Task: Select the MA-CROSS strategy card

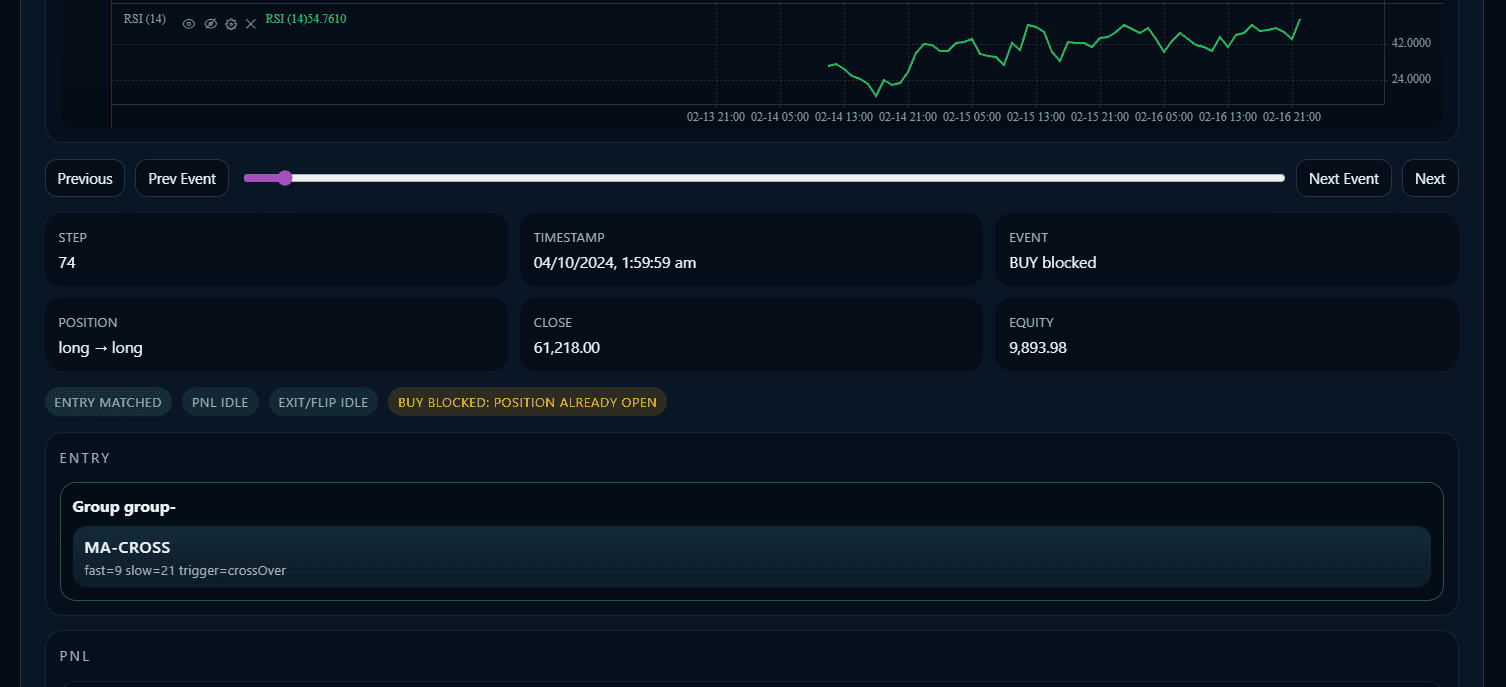Action: coord(751,557)
